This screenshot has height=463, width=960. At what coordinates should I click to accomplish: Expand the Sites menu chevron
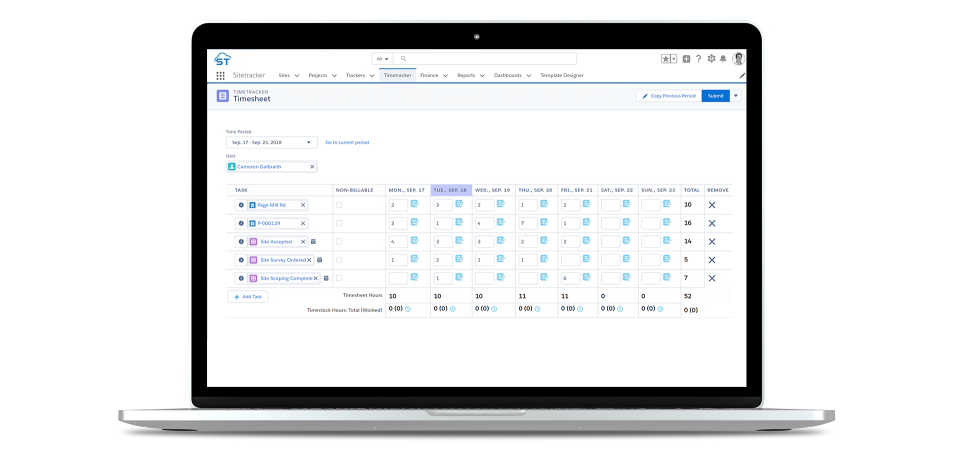297,76
